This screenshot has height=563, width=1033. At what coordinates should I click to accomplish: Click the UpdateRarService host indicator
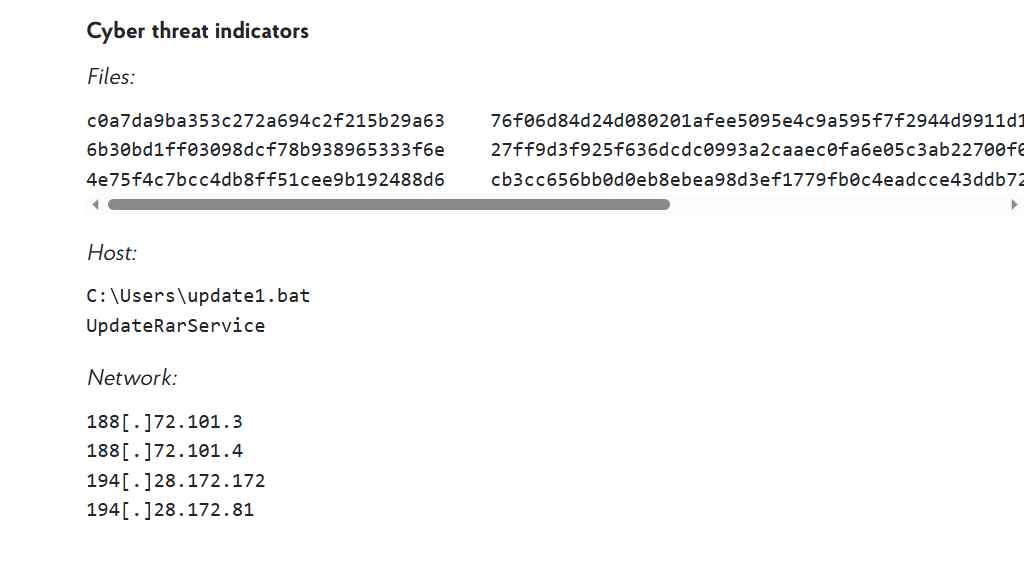[176, 325]
